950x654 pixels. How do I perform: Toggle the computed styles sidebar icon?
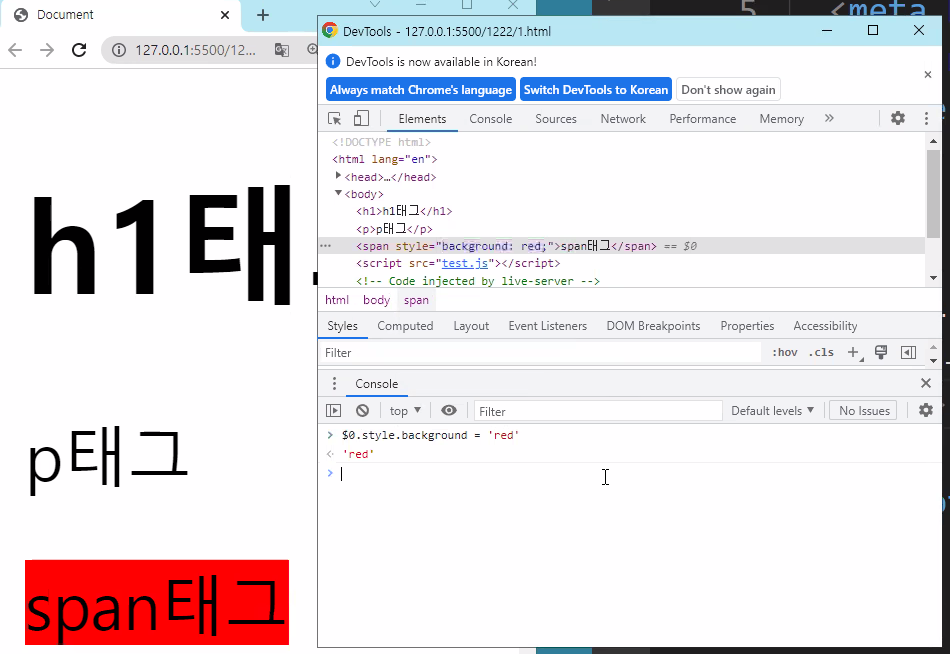[908, 352]
